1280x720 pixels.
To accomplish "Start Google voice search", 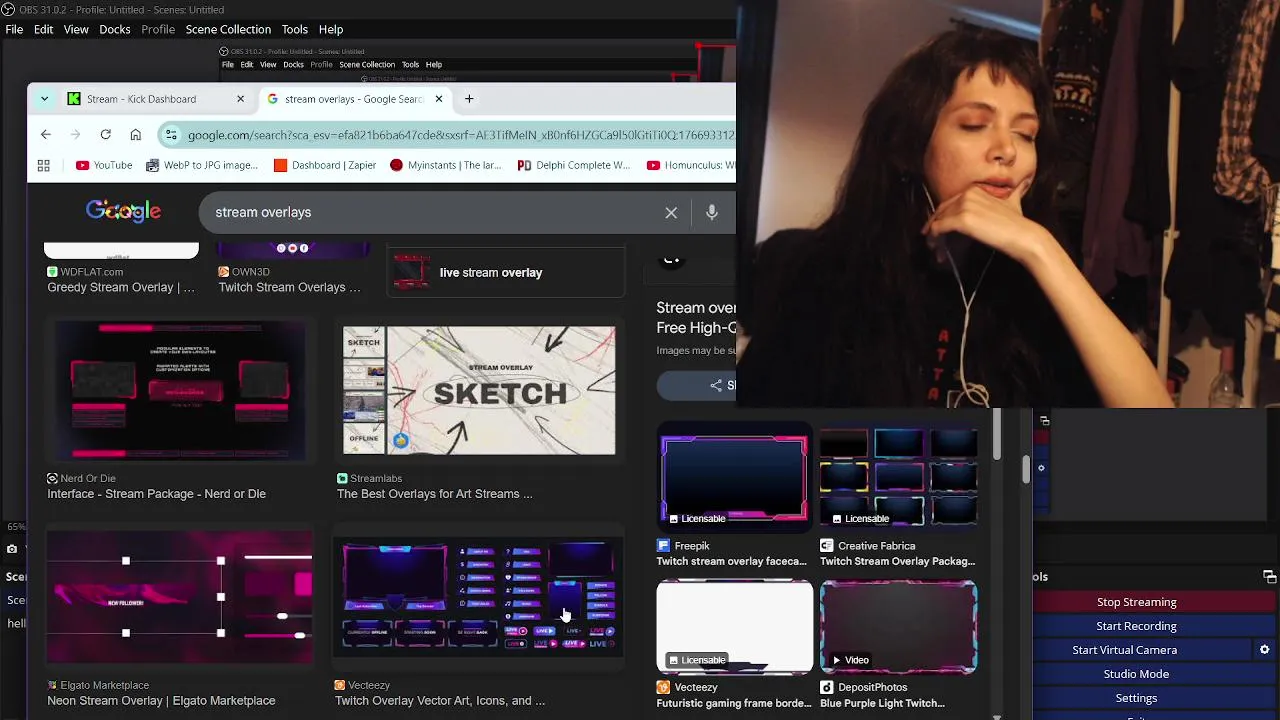I will (x=712, y=212).
